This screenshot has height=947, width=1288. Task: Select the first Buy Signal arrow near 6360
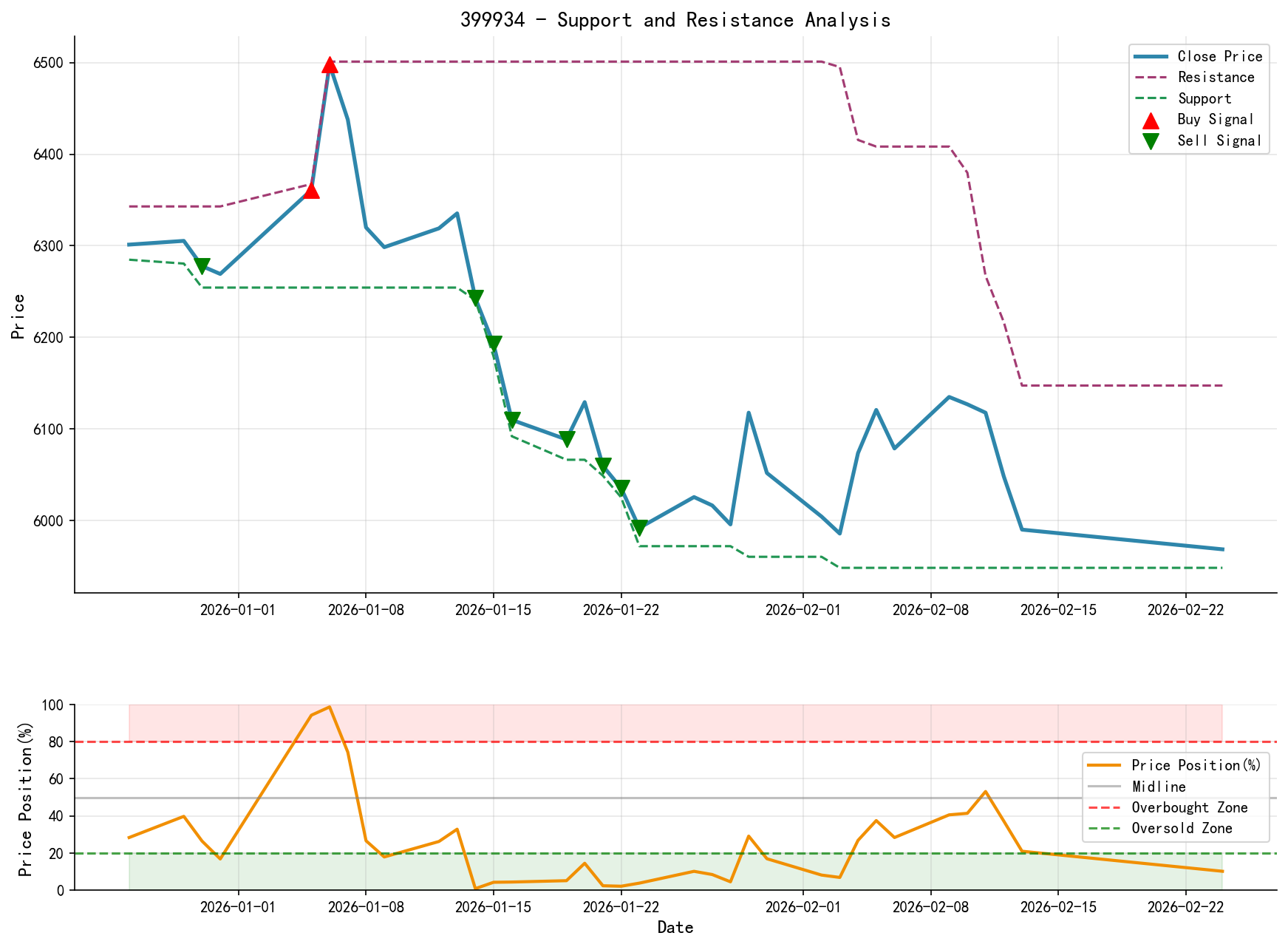tap(310, 194)
